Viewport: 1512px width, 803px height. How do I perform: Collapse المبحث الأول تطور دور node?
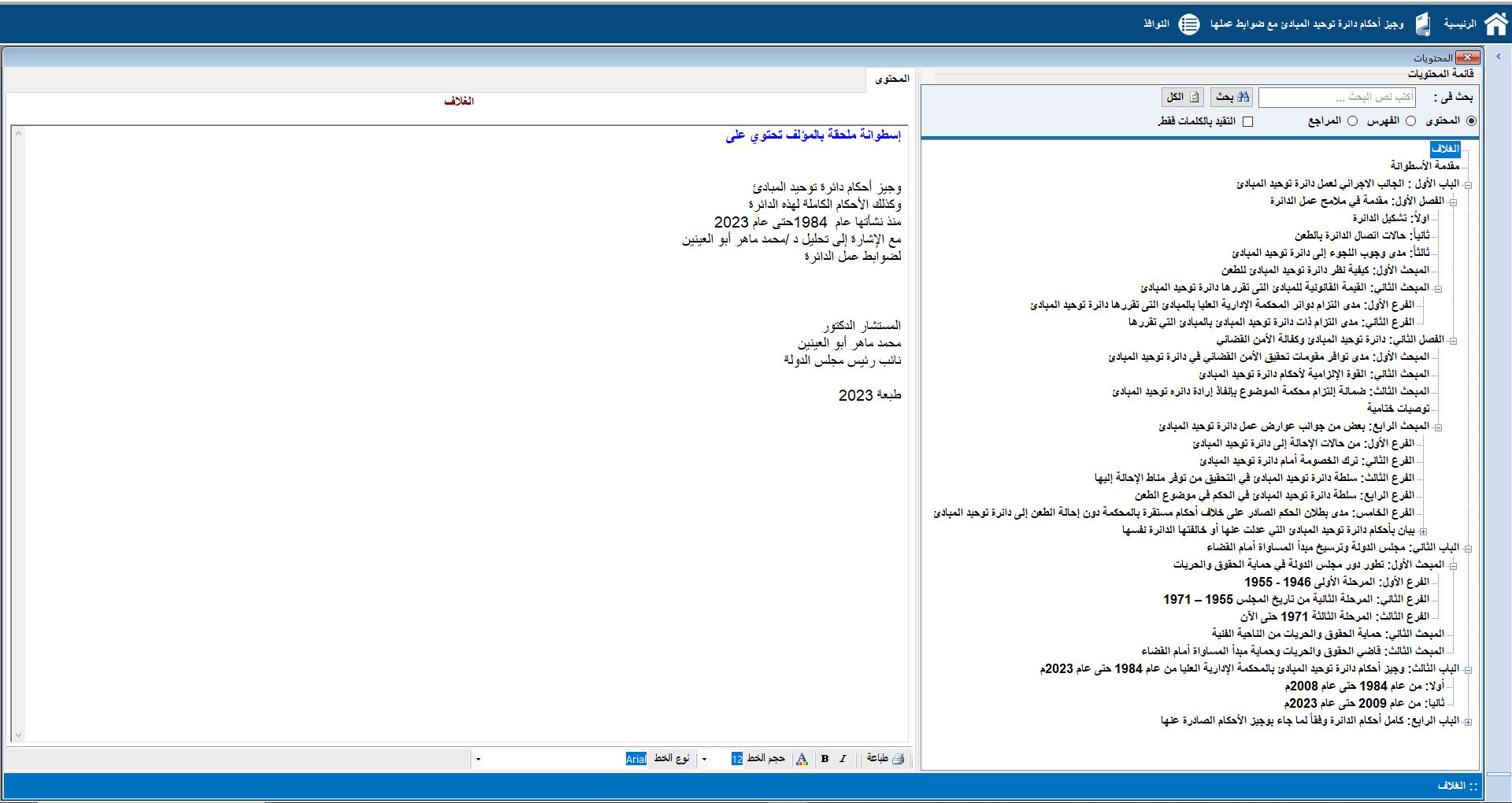click(x=1453, y=566)
